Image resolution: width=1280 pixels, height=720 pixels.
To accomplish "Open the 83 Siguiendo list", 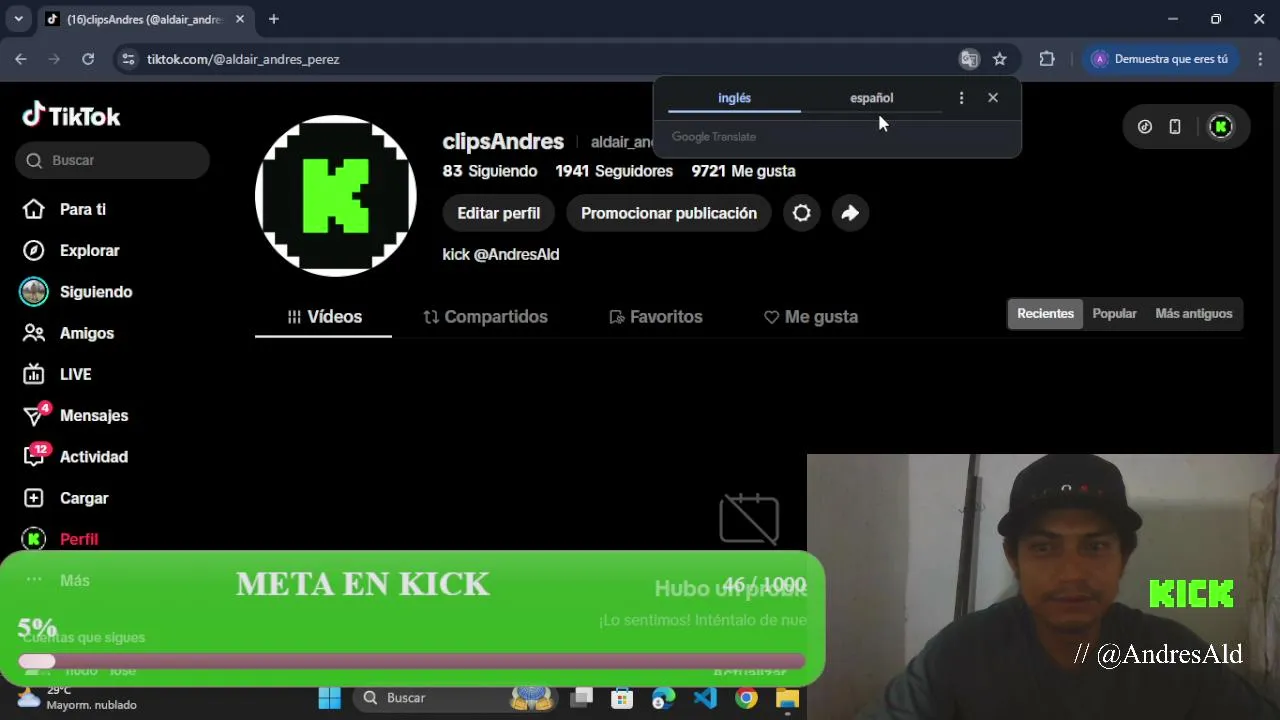I will (490, 171).
